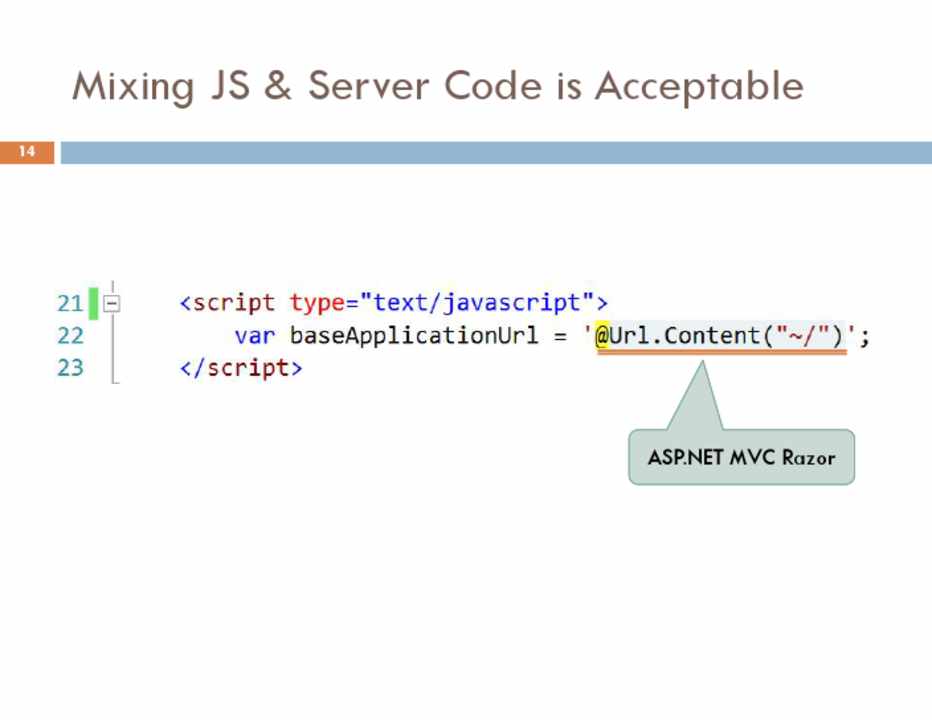Screen dimensions: 932x720
Task: Click line number 21 in gutter
Action: point(70,303)
